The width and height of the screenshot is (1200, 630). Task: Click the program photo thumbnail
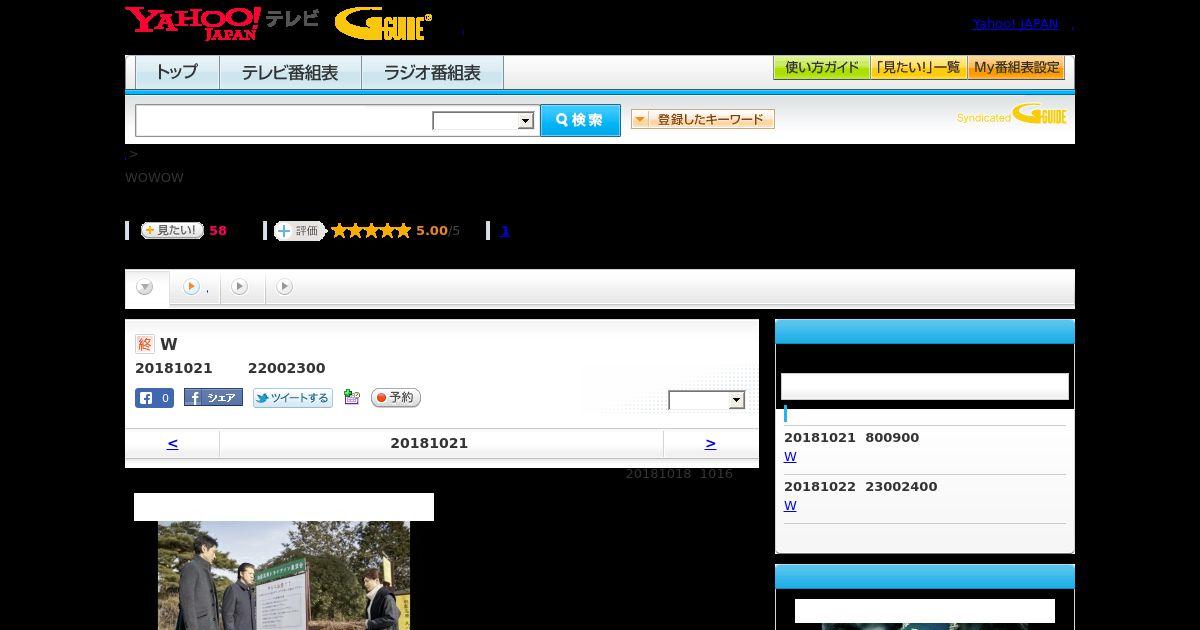click(284, 575)
